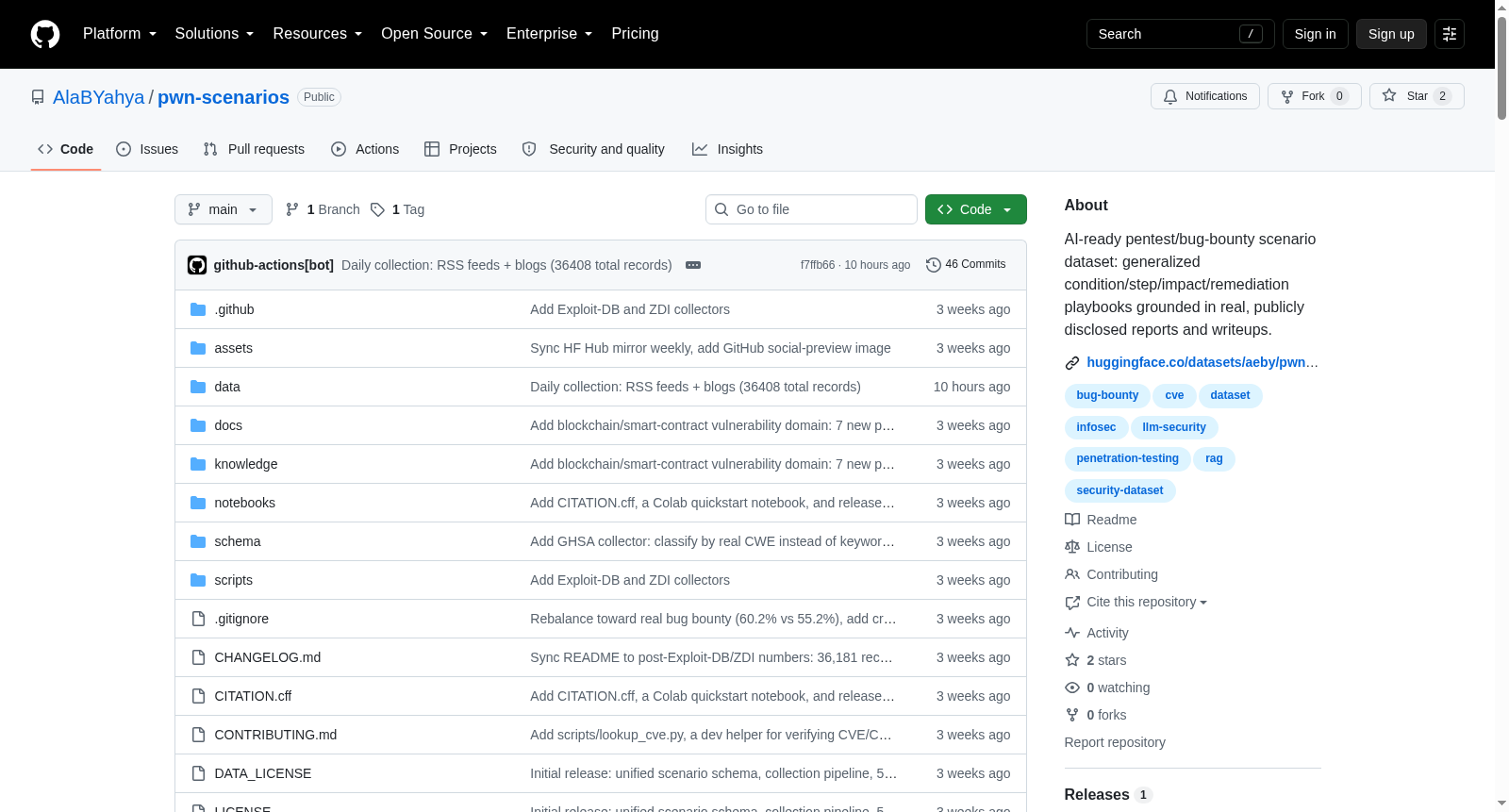
Task: Open the Enterprise dropdown menu
Action: (x=550, y=34)
